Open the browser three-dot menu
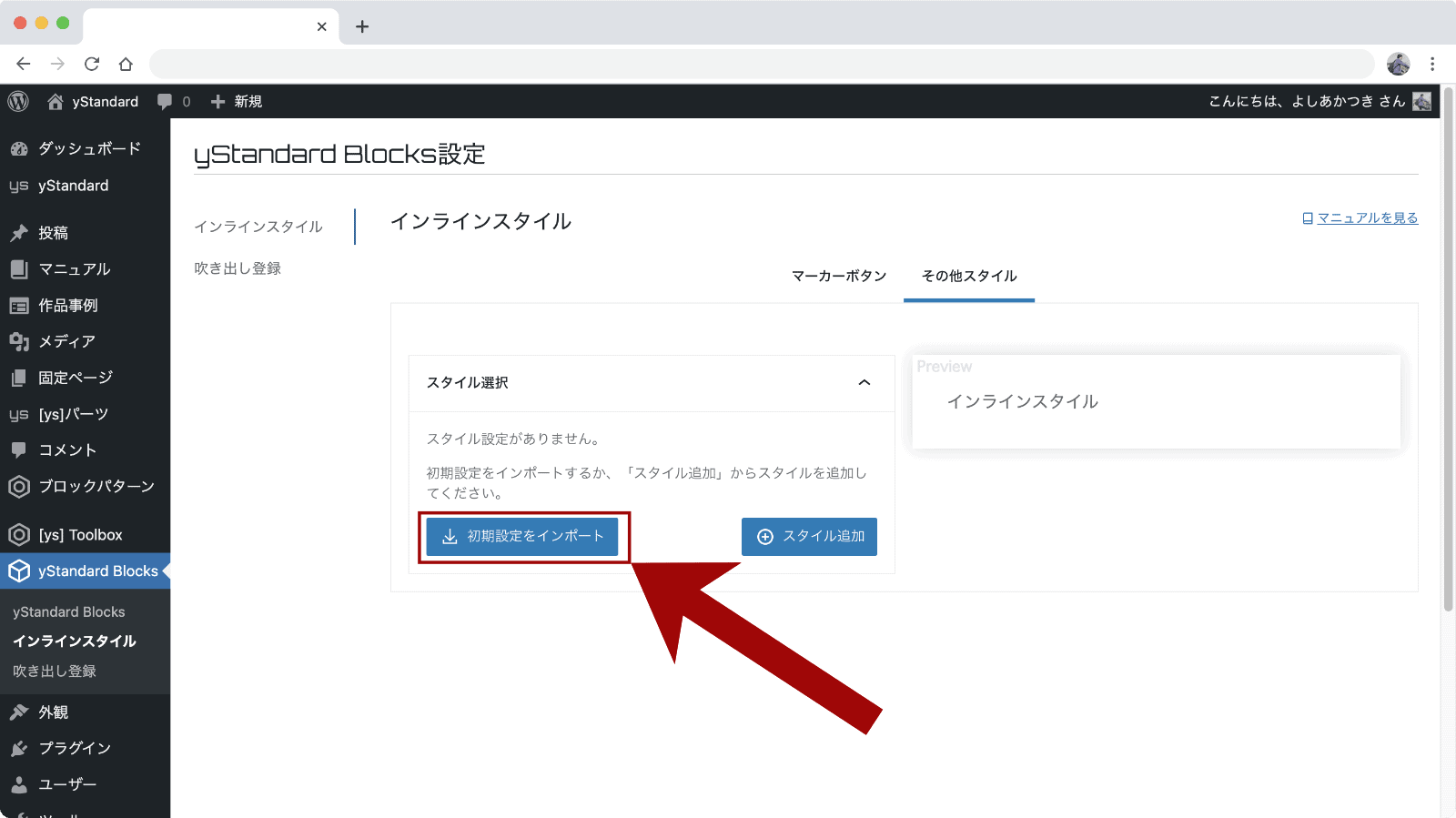The width and height of the screenshot is (1456, 818). click(1432, 64)
